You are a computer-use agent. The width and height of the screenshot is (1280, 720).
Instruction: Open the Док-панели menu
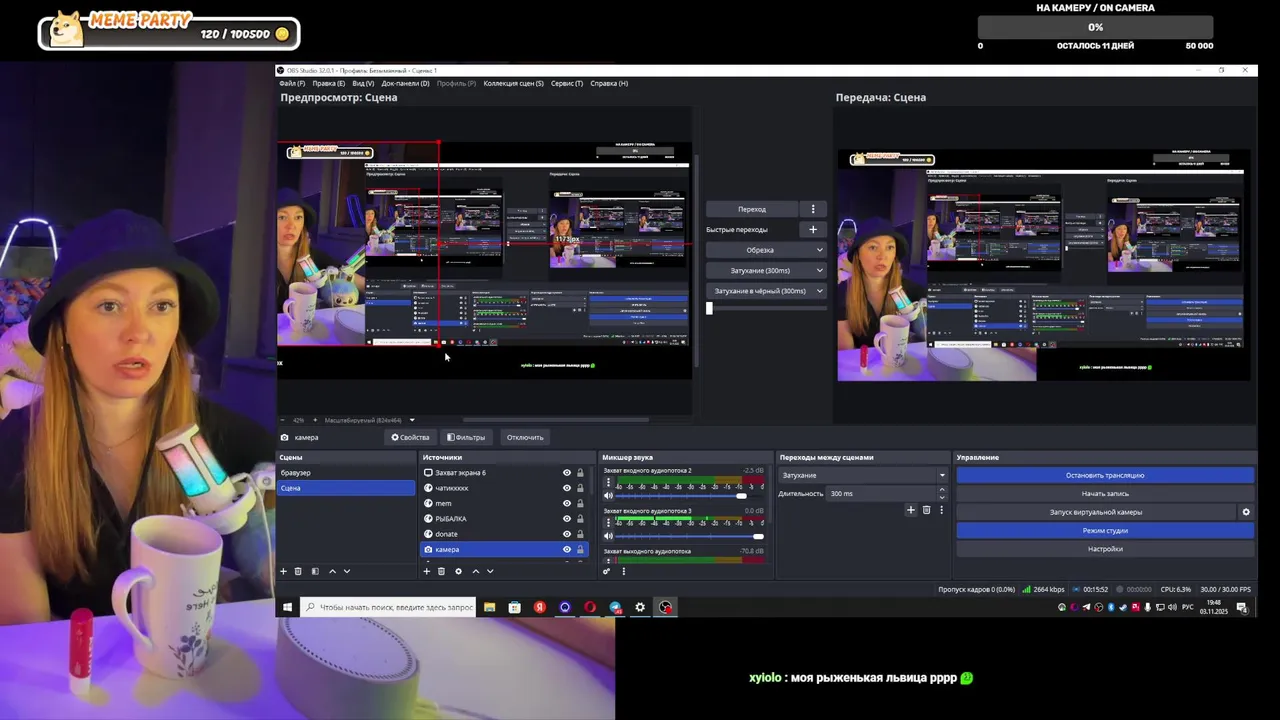pyautogui.click(x=405, y=83)
